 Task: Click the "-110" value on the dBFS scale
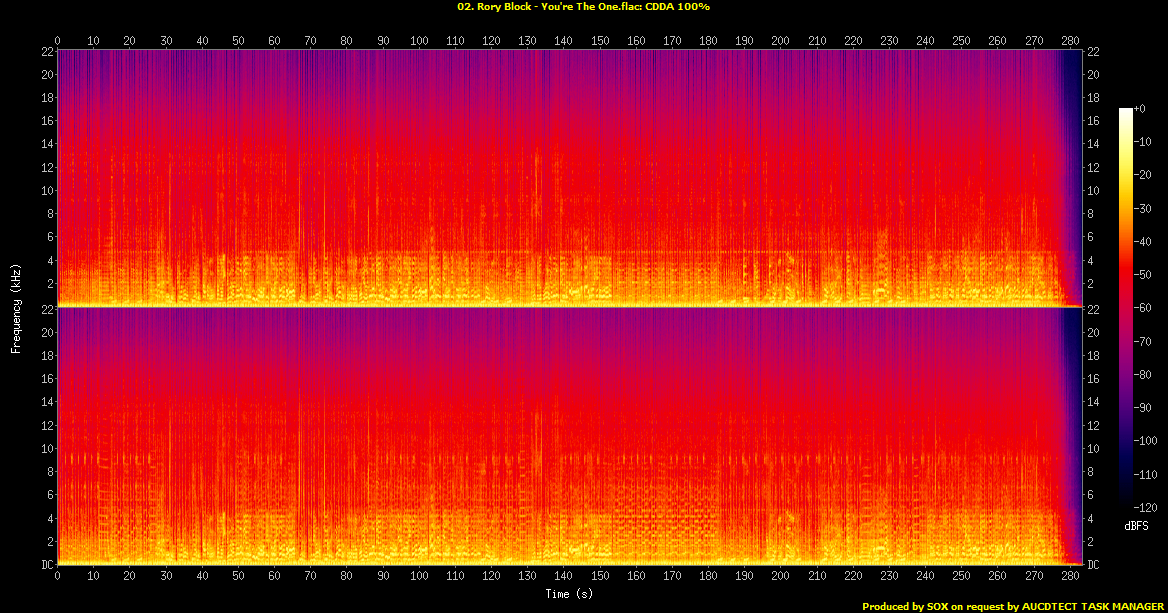(1146, 474)
